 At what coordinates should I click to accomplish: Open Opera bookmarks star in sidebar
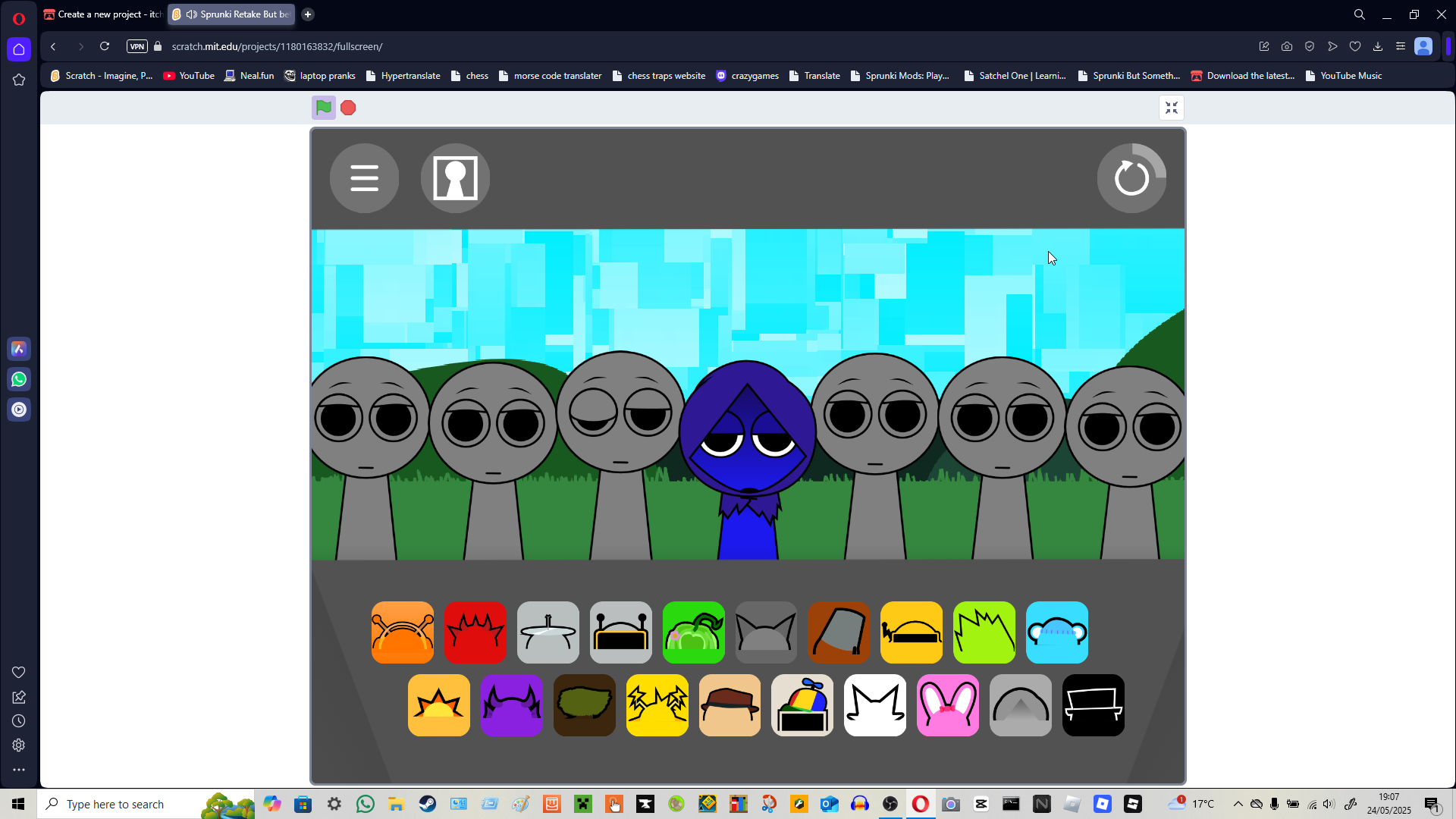coord(19,80)
